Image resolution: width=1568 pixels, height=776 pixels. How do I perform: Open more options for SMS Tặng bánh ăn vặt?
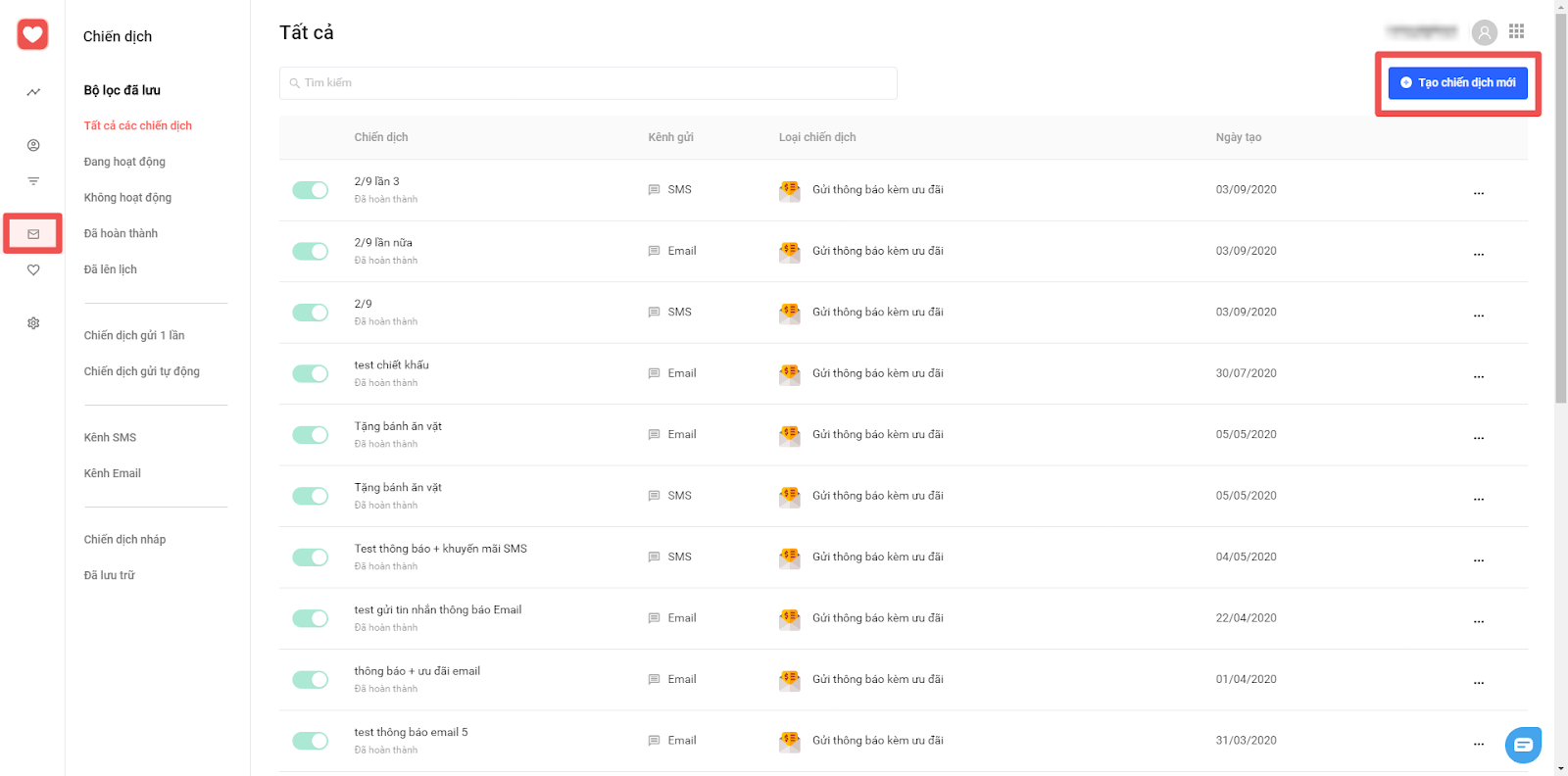(1479, 500)
